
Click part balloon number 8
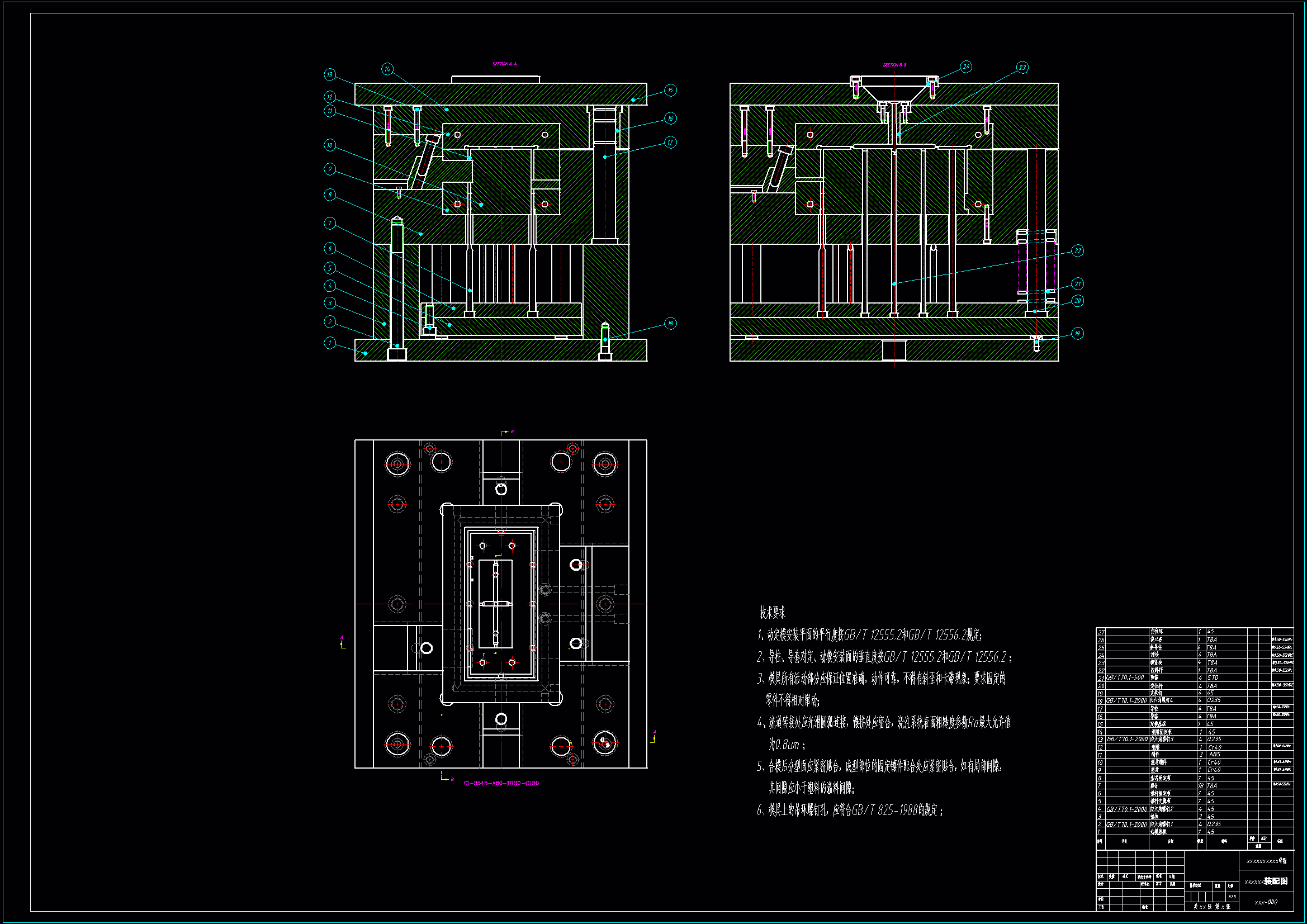pos(330,195)
